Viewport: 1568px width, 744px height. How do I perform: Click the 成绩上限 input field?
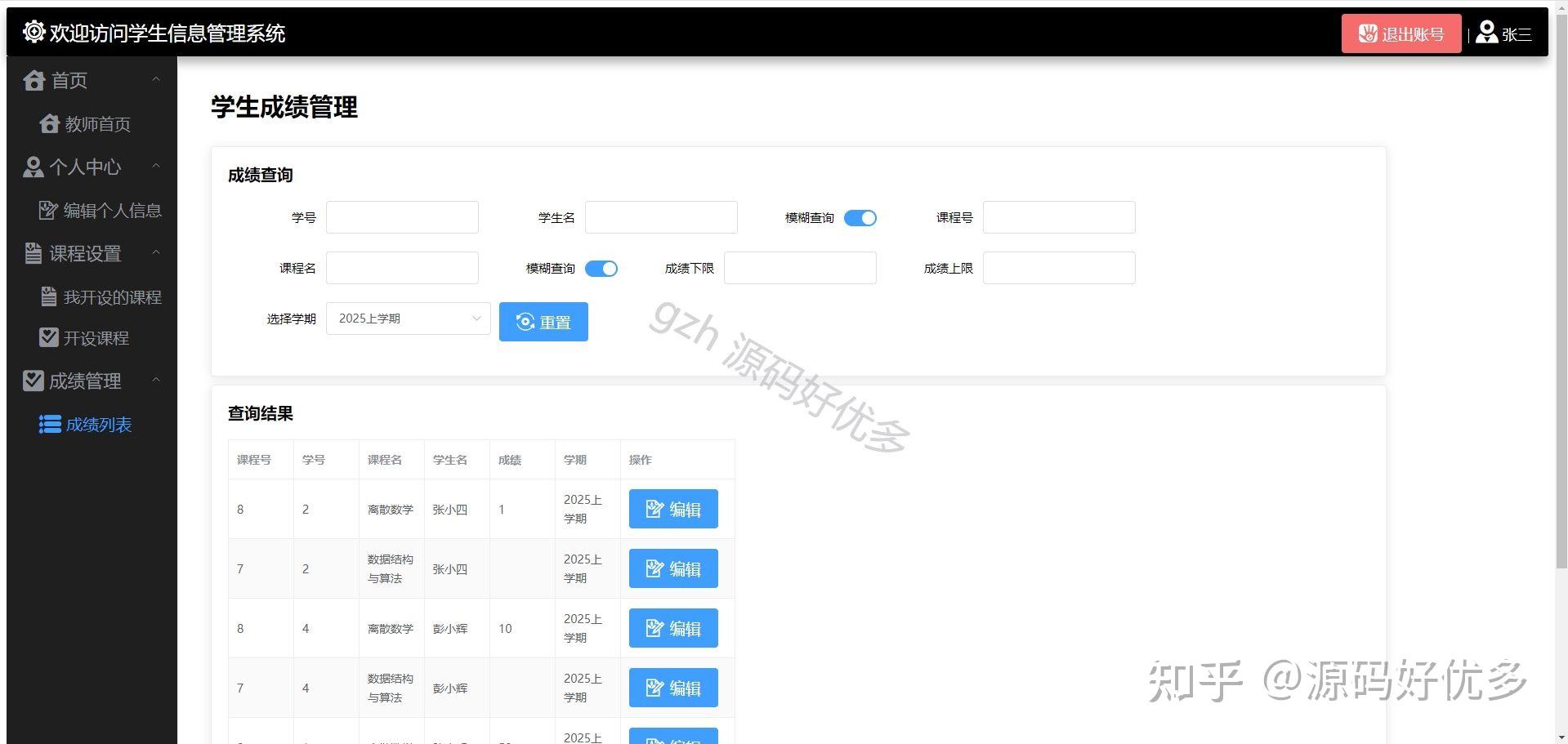[1059, 268]
